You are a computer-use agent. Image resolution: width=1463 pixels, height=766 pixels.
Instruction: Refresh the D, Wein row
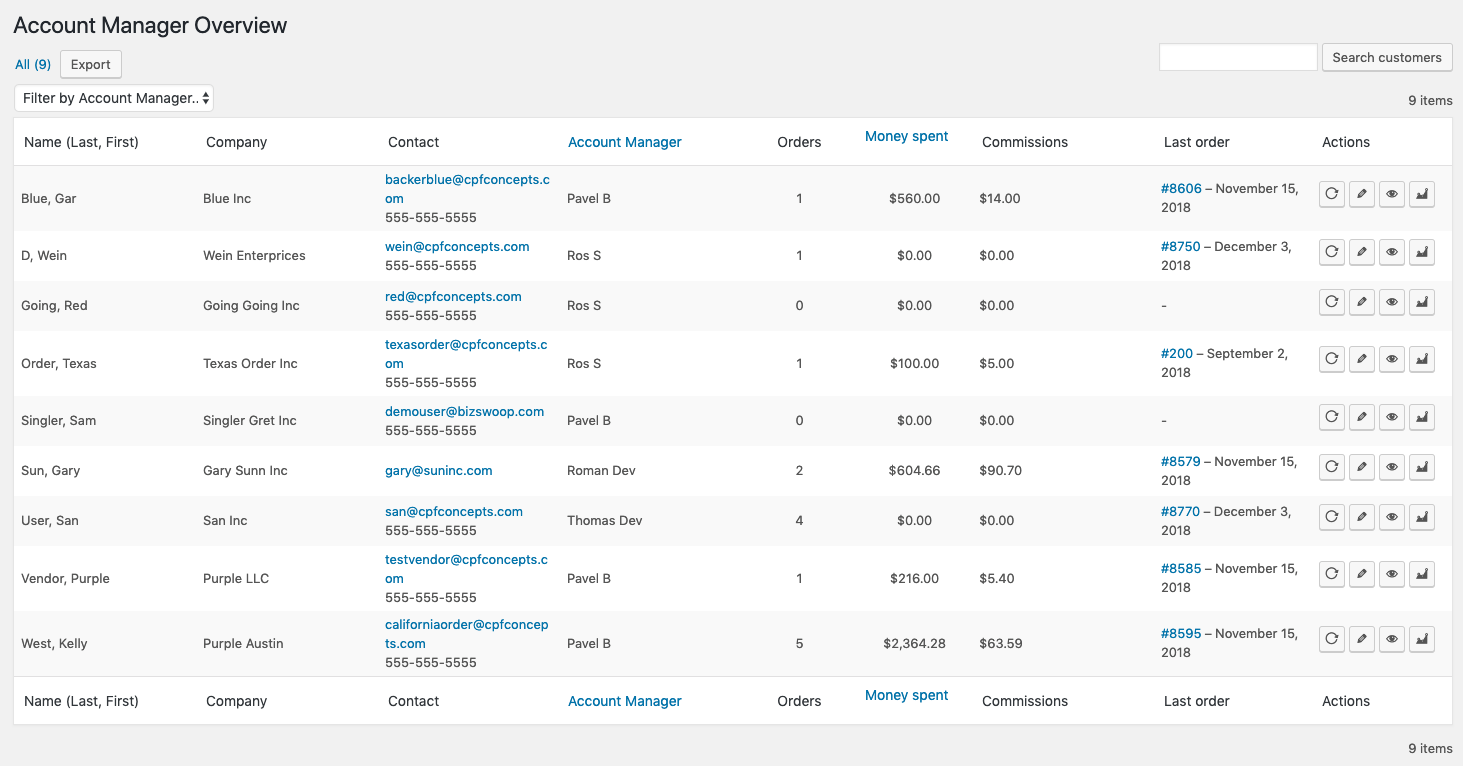(x=1331, y=252)
